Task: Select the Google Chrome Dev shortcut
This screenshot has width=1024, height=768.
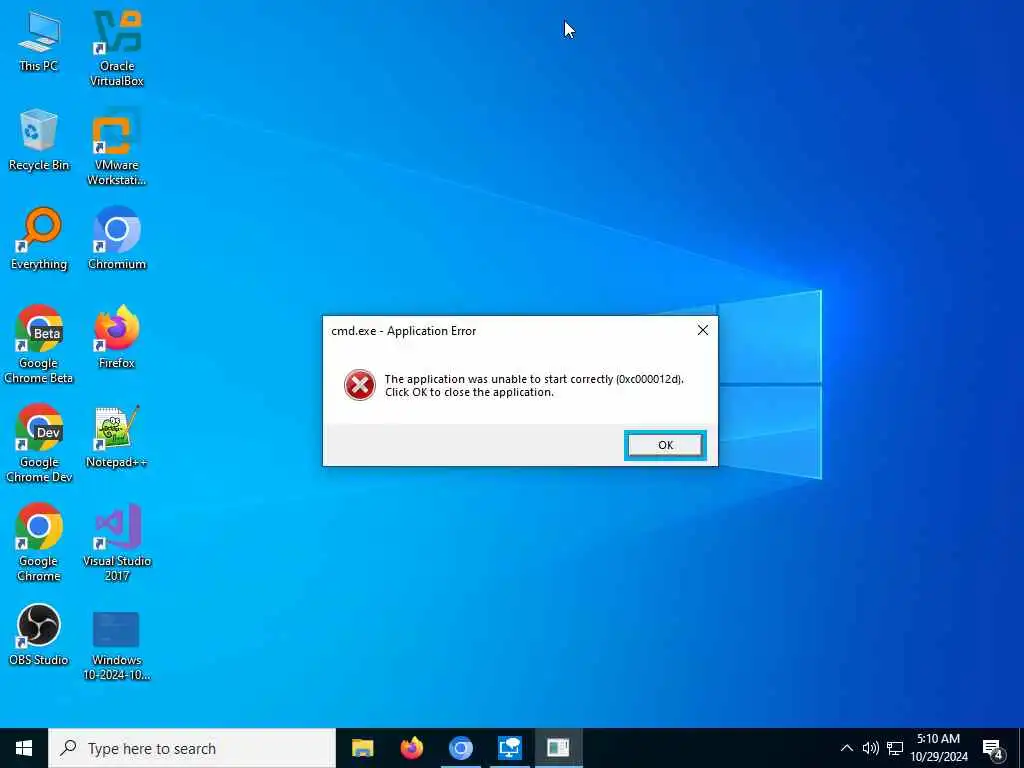Action: [39, 443]
